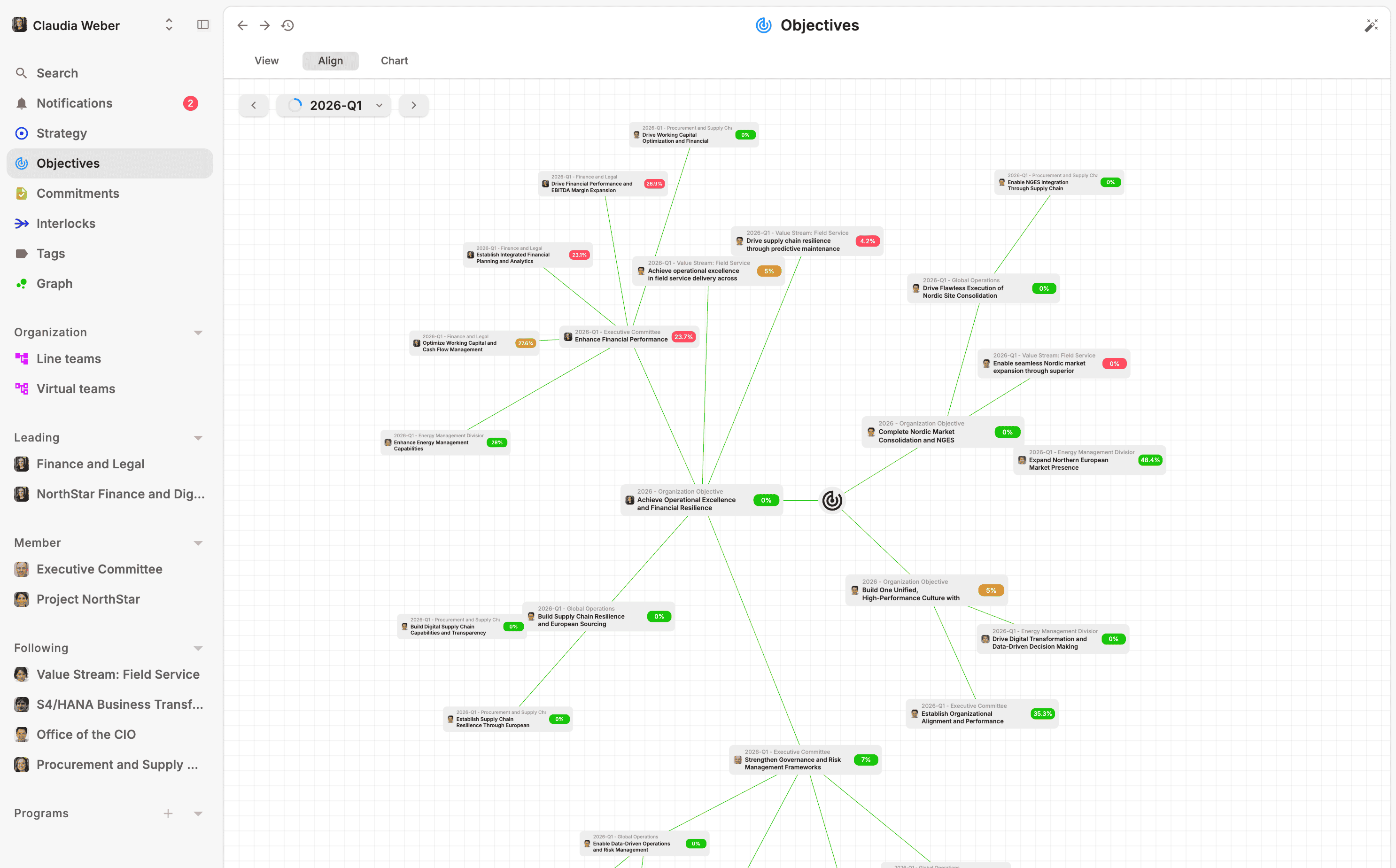
Task: Select the Commitments sidebar item
Action: [x=78, y=194]
